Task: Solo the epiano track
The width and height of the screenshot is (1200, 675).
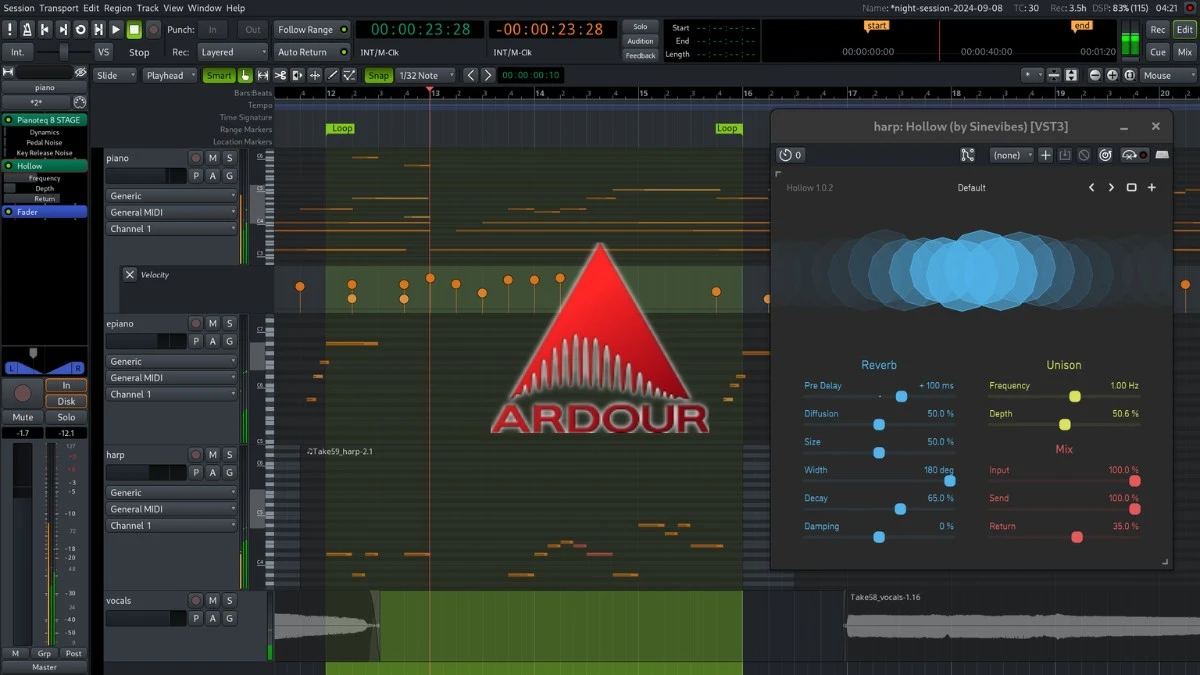Action: (x=229, y=323)
